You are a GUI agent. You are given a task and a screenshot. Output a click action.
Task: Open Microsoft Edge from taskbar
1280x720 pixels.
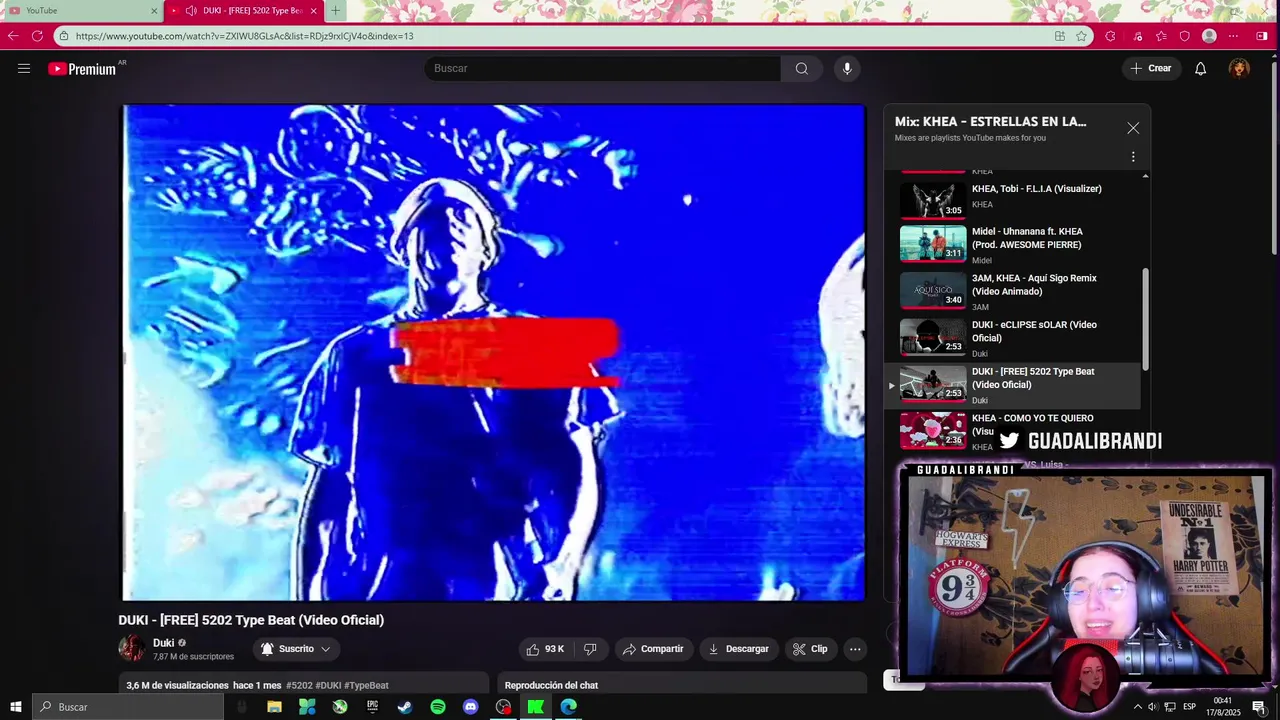tap(569, 707)
